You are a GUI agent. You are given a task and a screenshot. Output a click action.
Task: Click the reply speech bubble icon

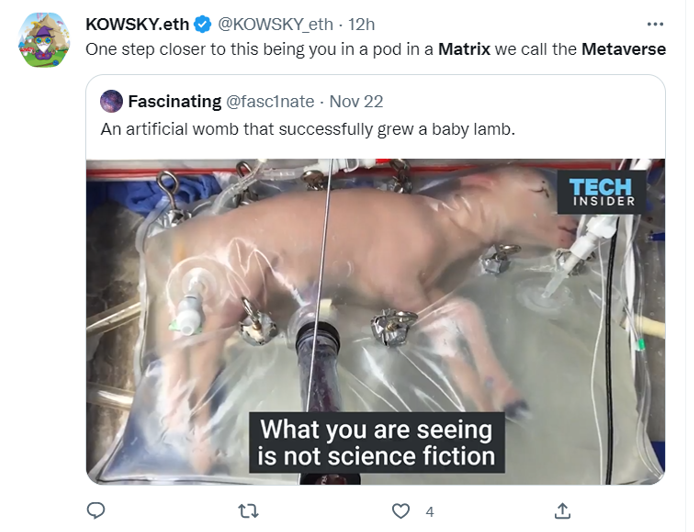click(96, 511)
